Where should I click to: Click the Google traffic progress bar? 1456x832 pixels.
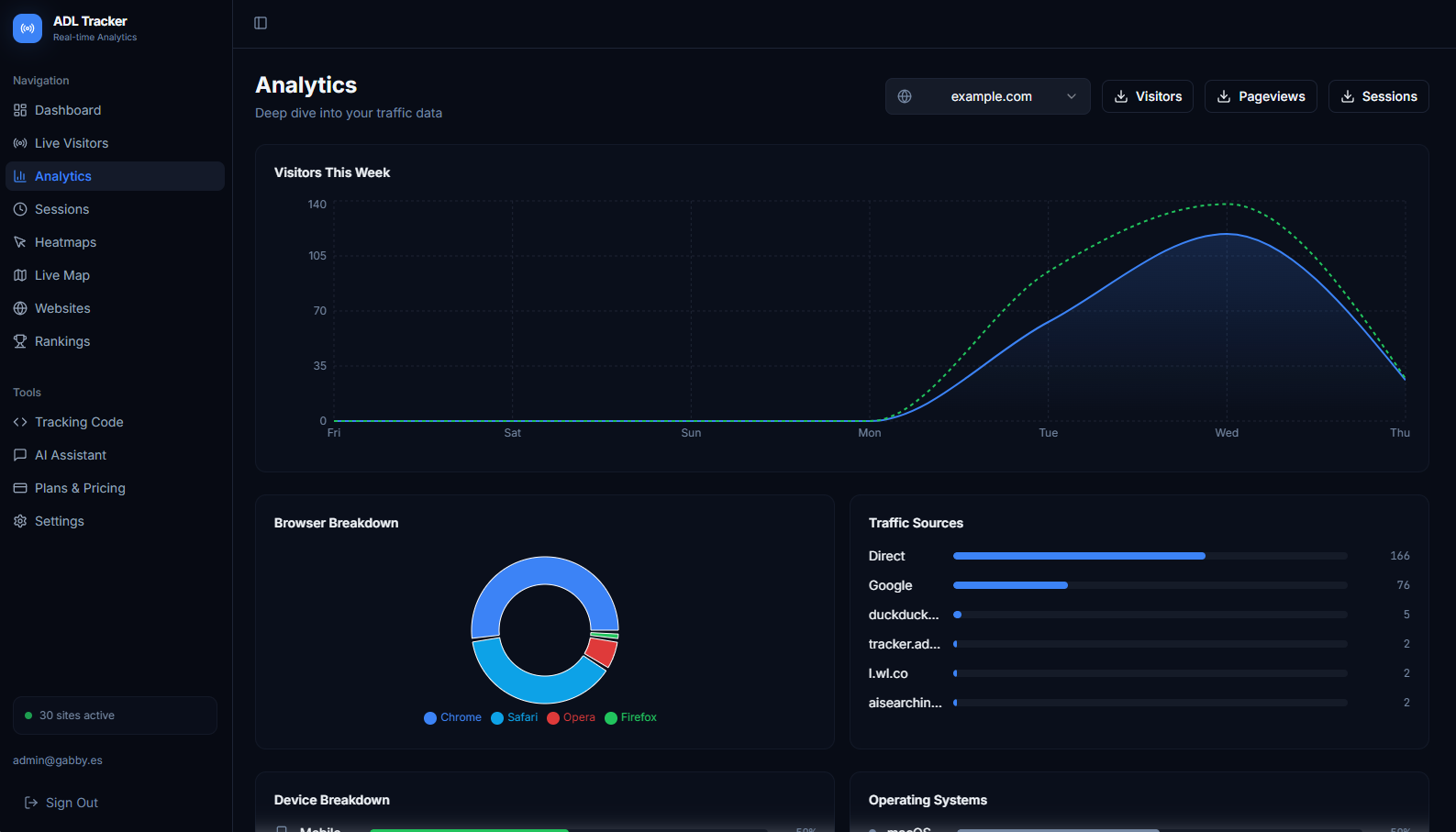1150,585
